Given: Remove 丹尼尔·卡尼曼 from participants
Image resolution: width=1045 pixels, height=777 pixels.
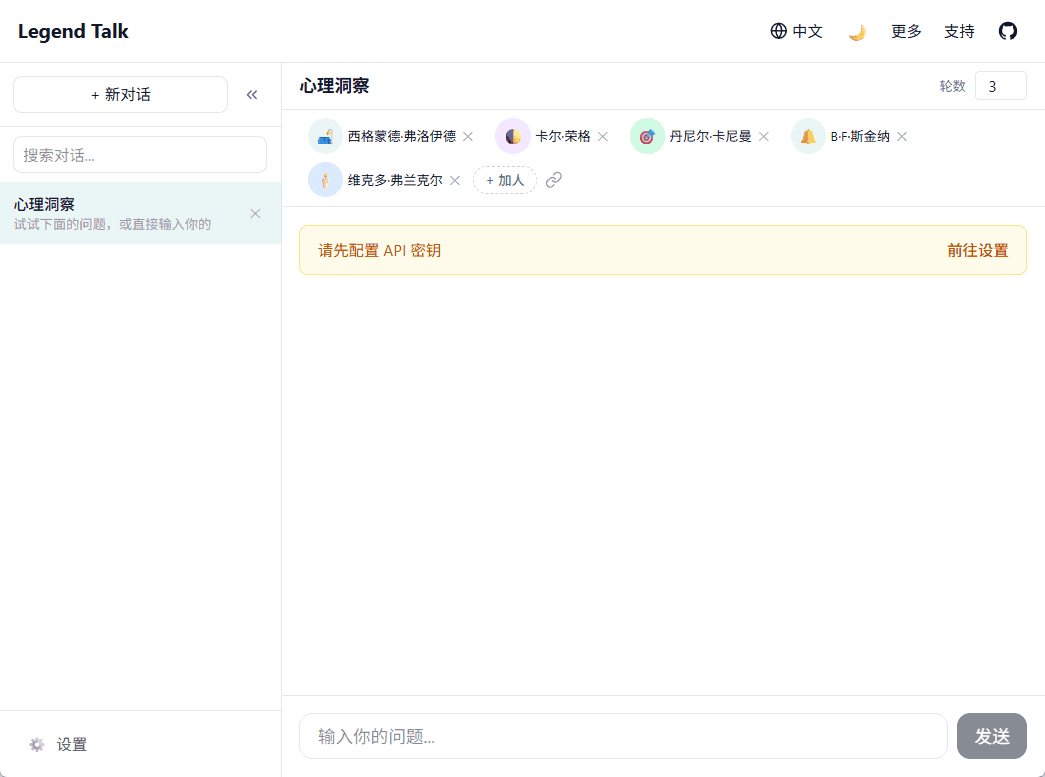Looking at the screenshot, I should tap(764, 137).
